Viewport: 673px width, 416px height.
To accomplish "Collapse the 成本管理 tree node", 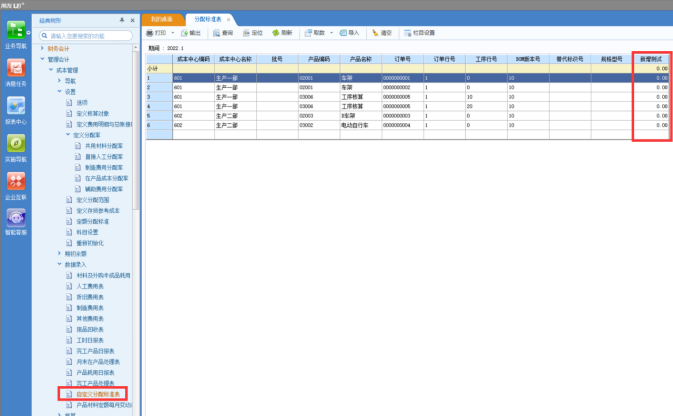I will click(x=51, y=70).
